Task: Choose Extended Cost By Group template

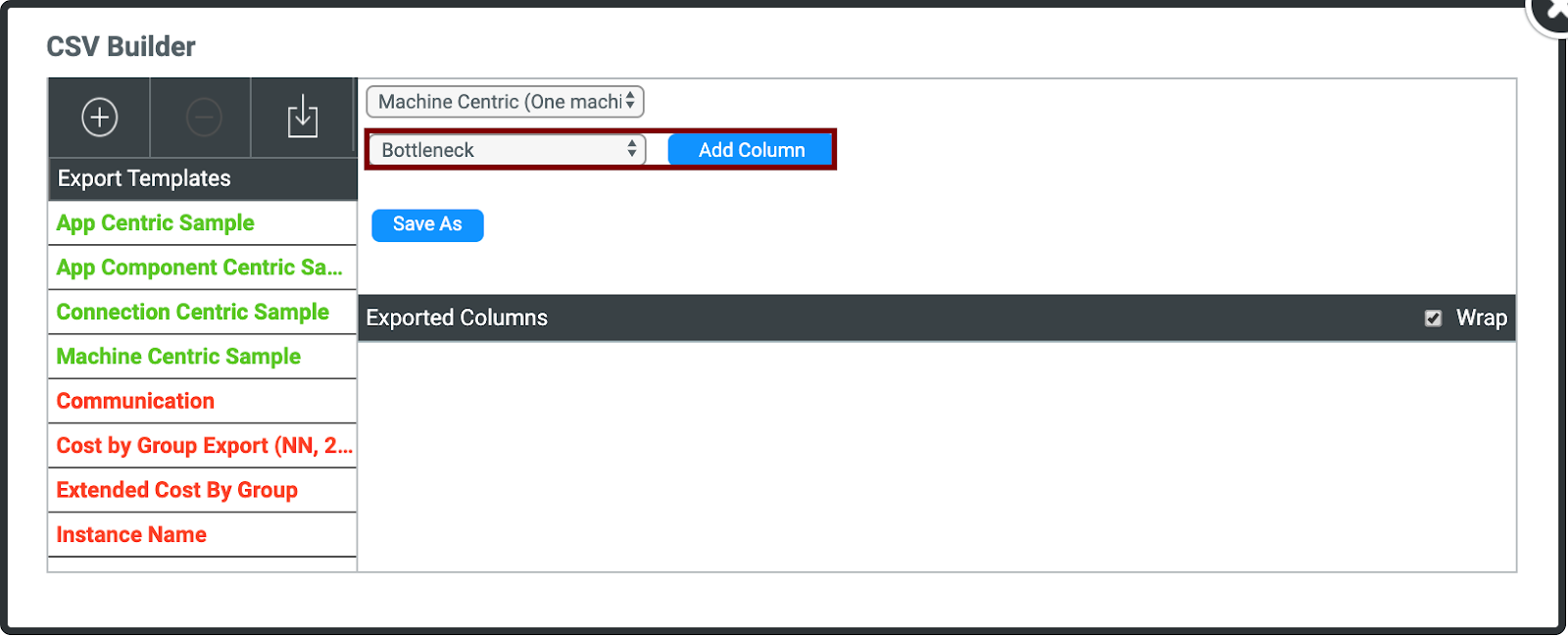Action: point(177,490)
